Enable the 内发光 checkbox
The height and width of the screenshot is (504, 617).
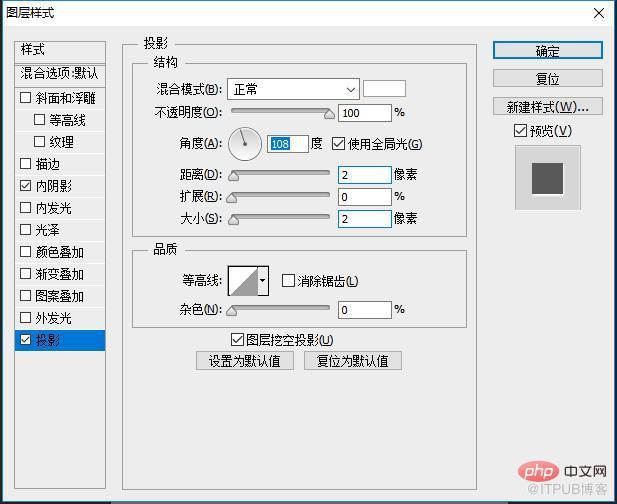pyautogui.click(x=26, y=208)
